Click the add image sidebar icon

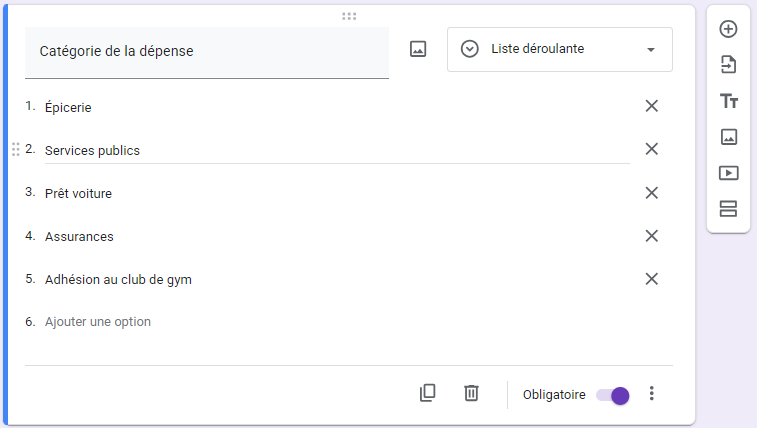pos(728,137)
